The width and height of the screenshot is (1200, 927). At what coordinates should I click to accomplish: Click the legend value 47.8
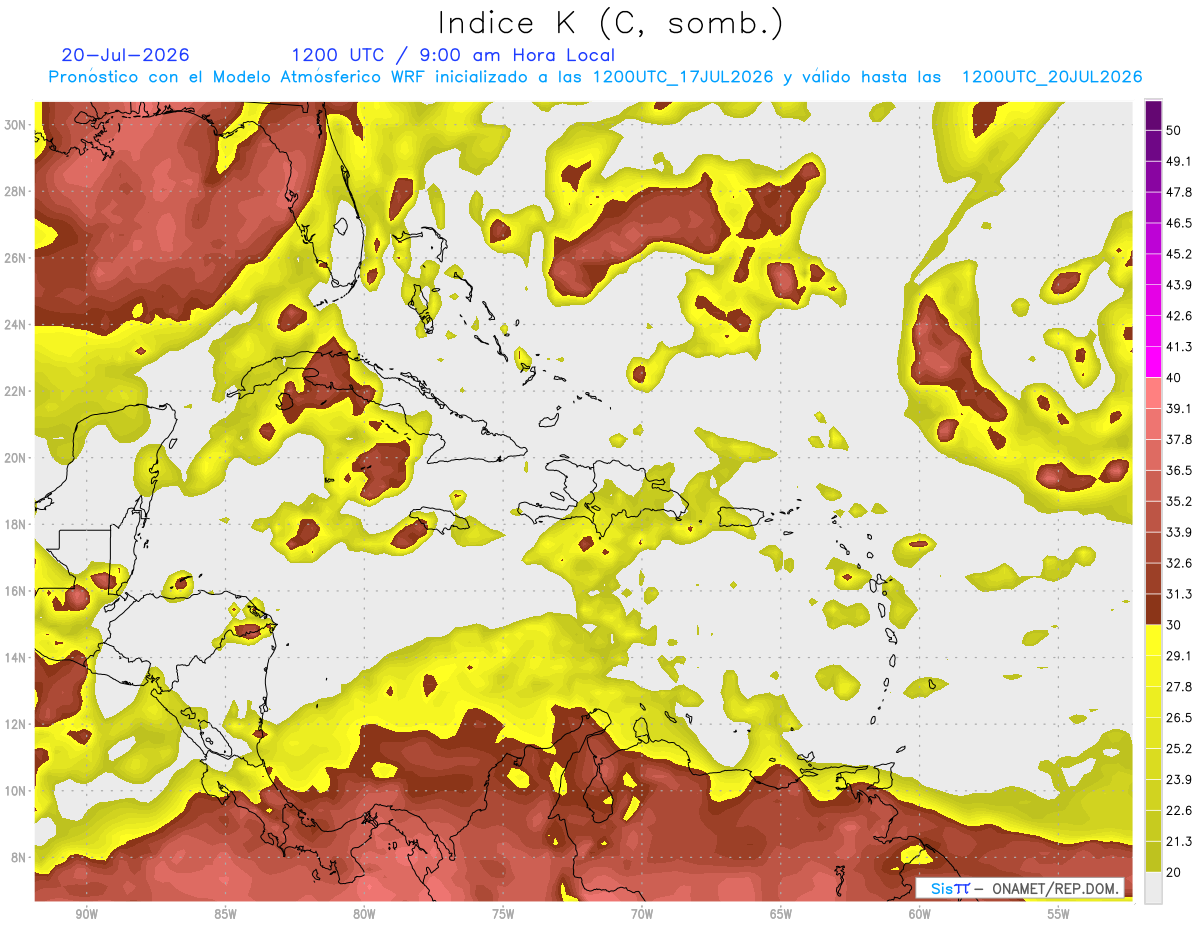click(1178, 191)
